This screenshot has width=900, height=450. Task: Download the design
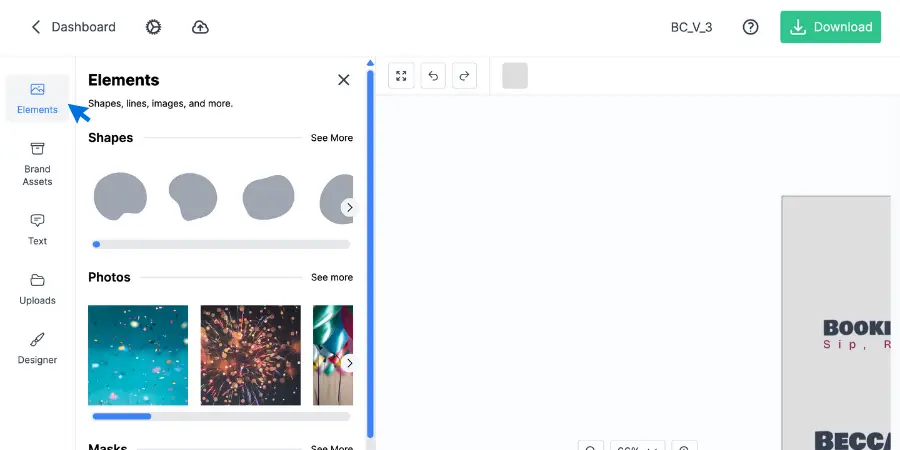pyautogui.click(x=831, y=27)
